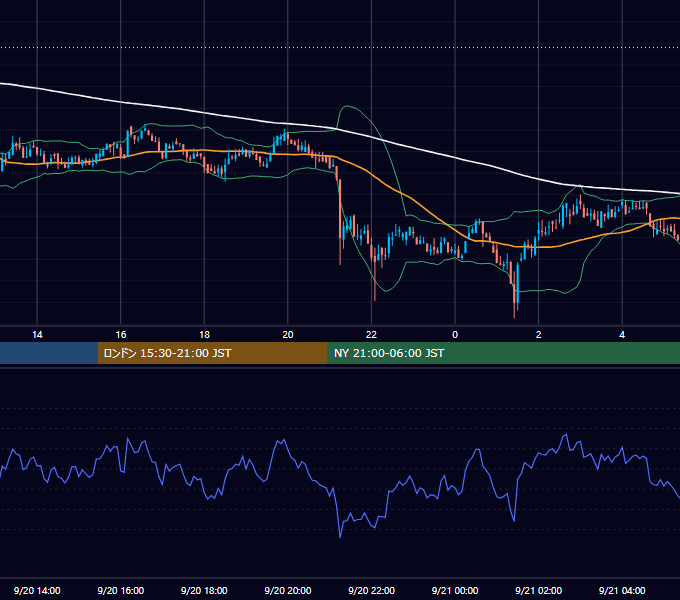
Task: Click the hour label 2 on price chart axis
Action: coord(539,335)
